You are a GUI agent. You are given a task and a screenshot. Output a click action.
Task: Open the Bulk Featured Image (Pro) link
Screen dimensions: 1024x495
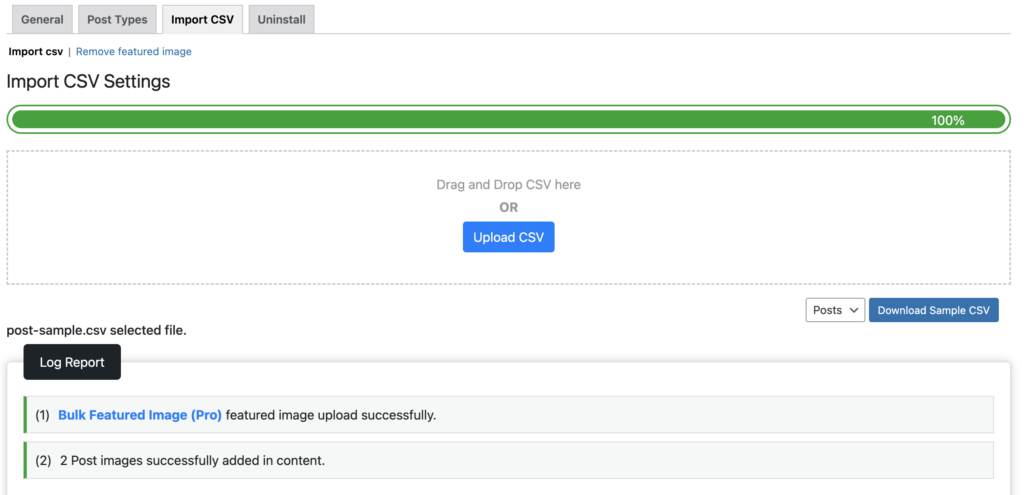click(140, 415)
